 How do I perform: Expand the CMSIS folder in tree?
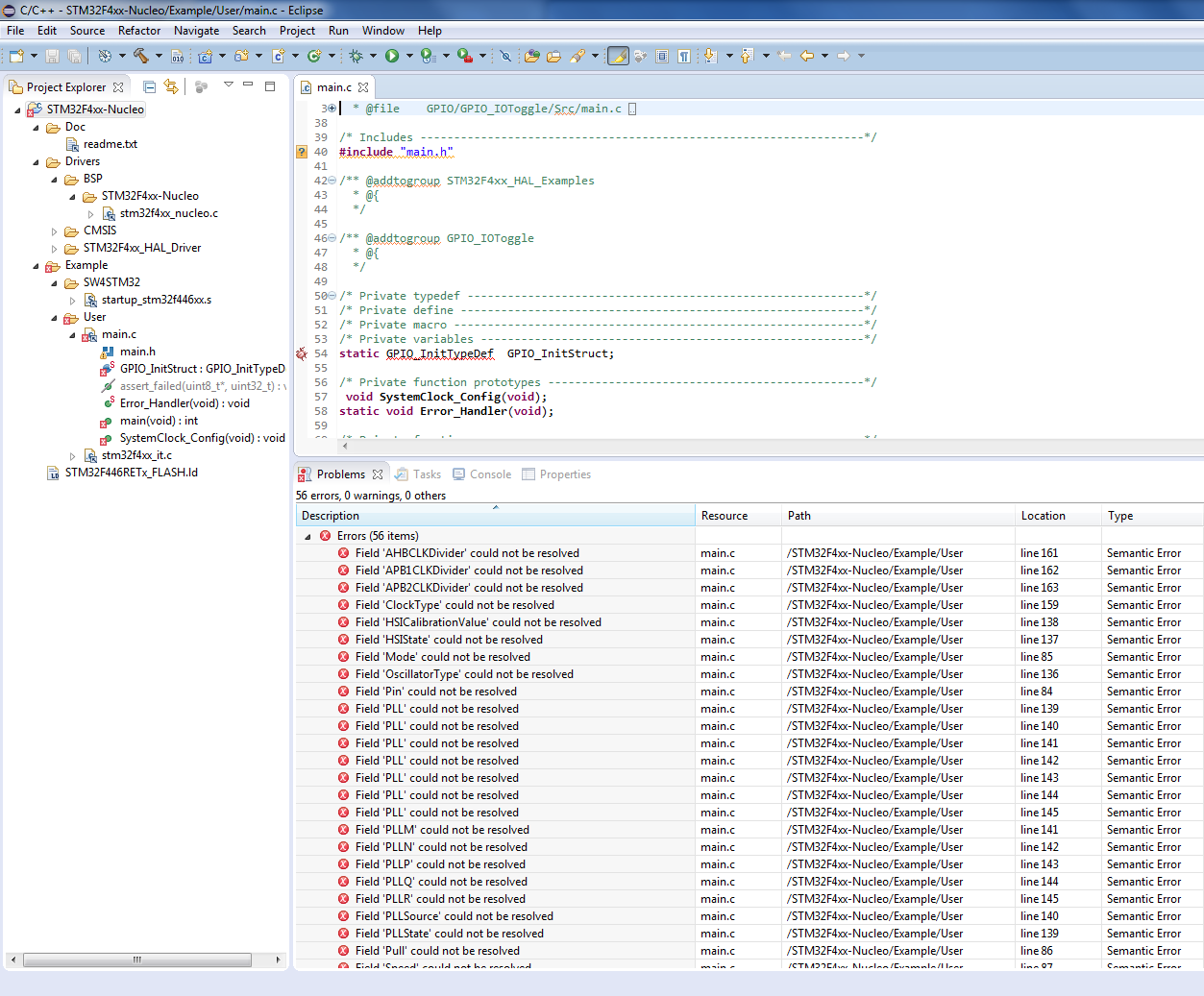[x=55, y=231]
